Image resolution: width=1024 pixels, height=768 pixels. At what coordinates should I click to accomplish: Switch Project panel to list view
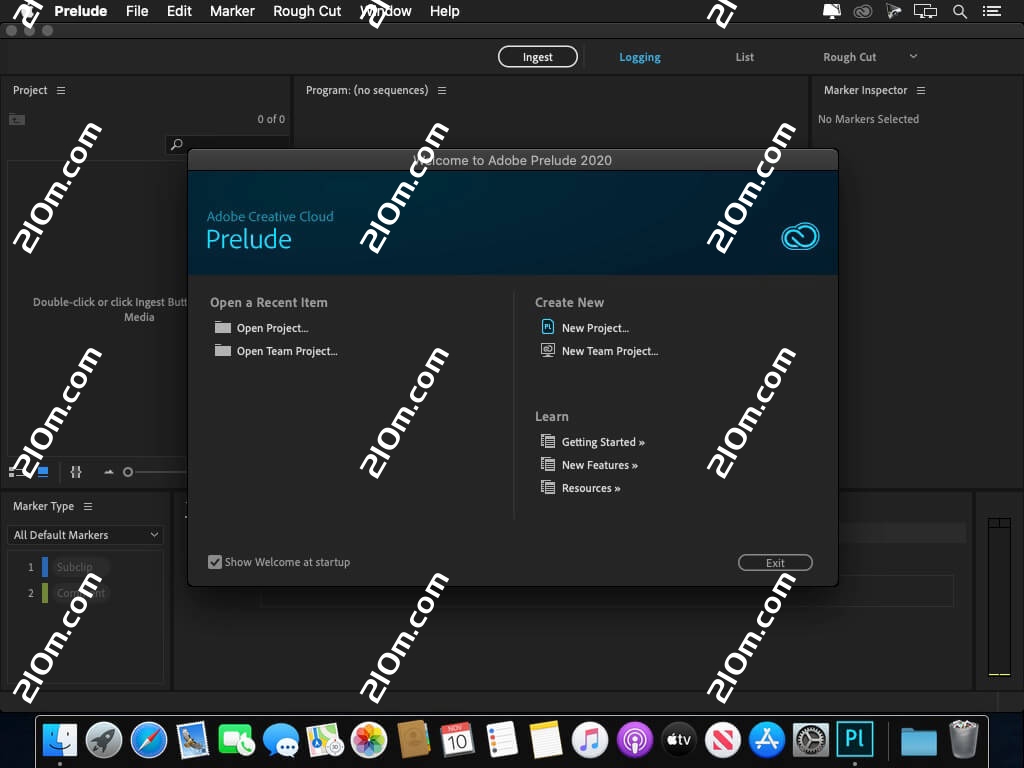click(15, 472)
